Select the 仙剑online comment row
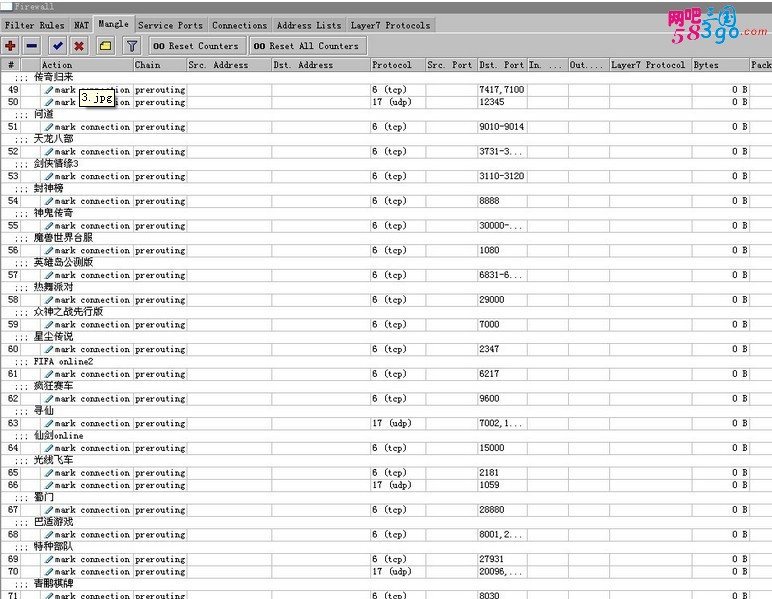 coord(386,436)
